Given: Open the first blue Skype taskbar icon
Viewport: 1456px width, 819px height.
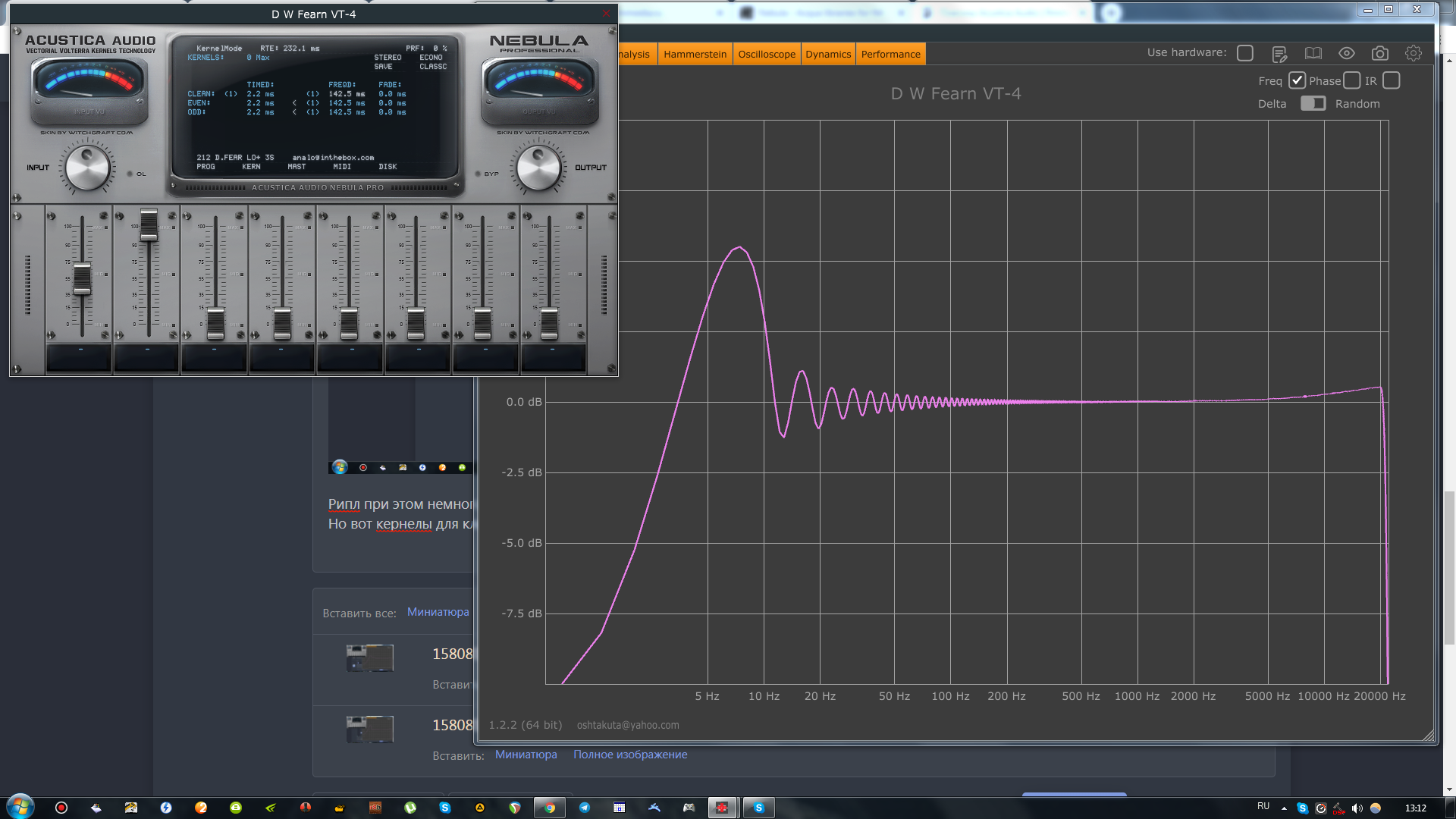Looking at the screenshot, I should pos(445,808).
